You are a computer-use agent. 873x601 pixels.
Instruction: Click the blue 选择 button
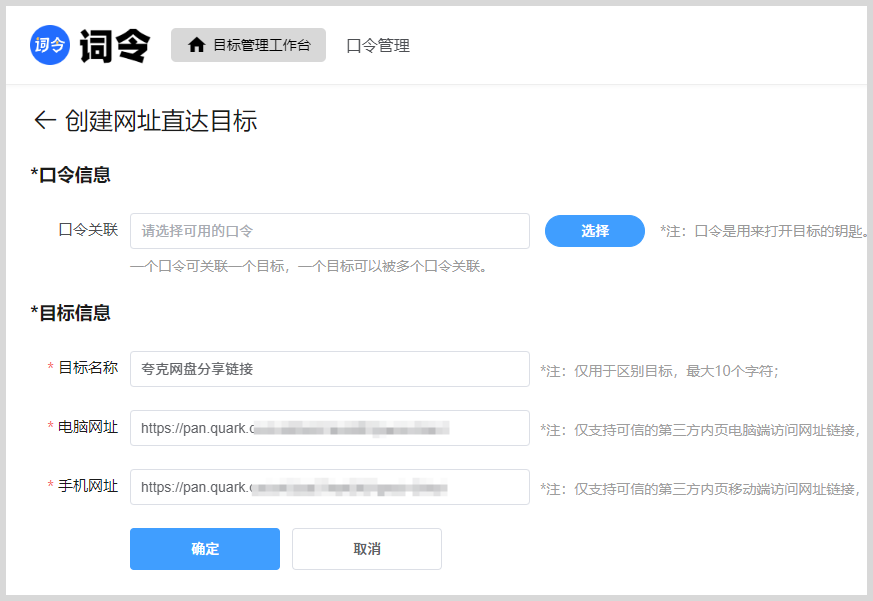click(595, 231)
